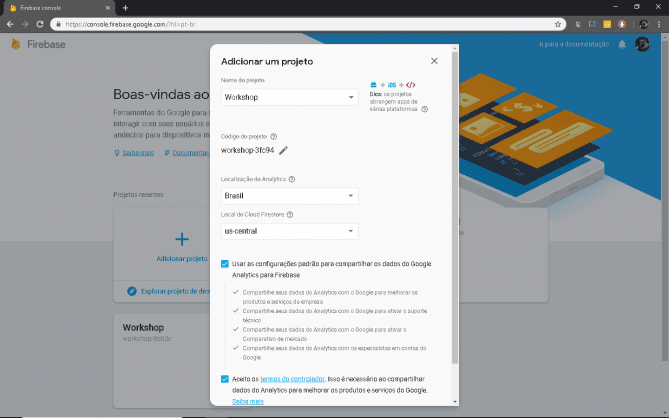Open Explorar projeto de demonstração
This screenshot has height=418, width=669.
(169, 291)
